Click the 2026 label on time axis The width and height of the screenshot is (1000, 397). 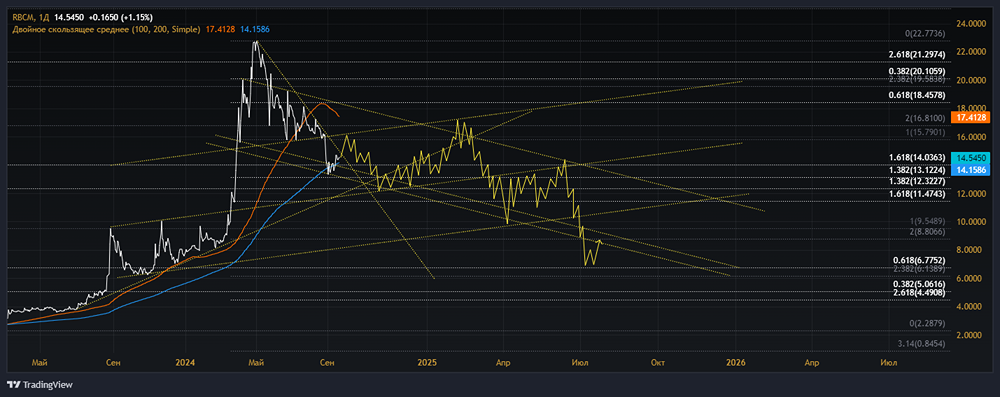coord(736,363)
